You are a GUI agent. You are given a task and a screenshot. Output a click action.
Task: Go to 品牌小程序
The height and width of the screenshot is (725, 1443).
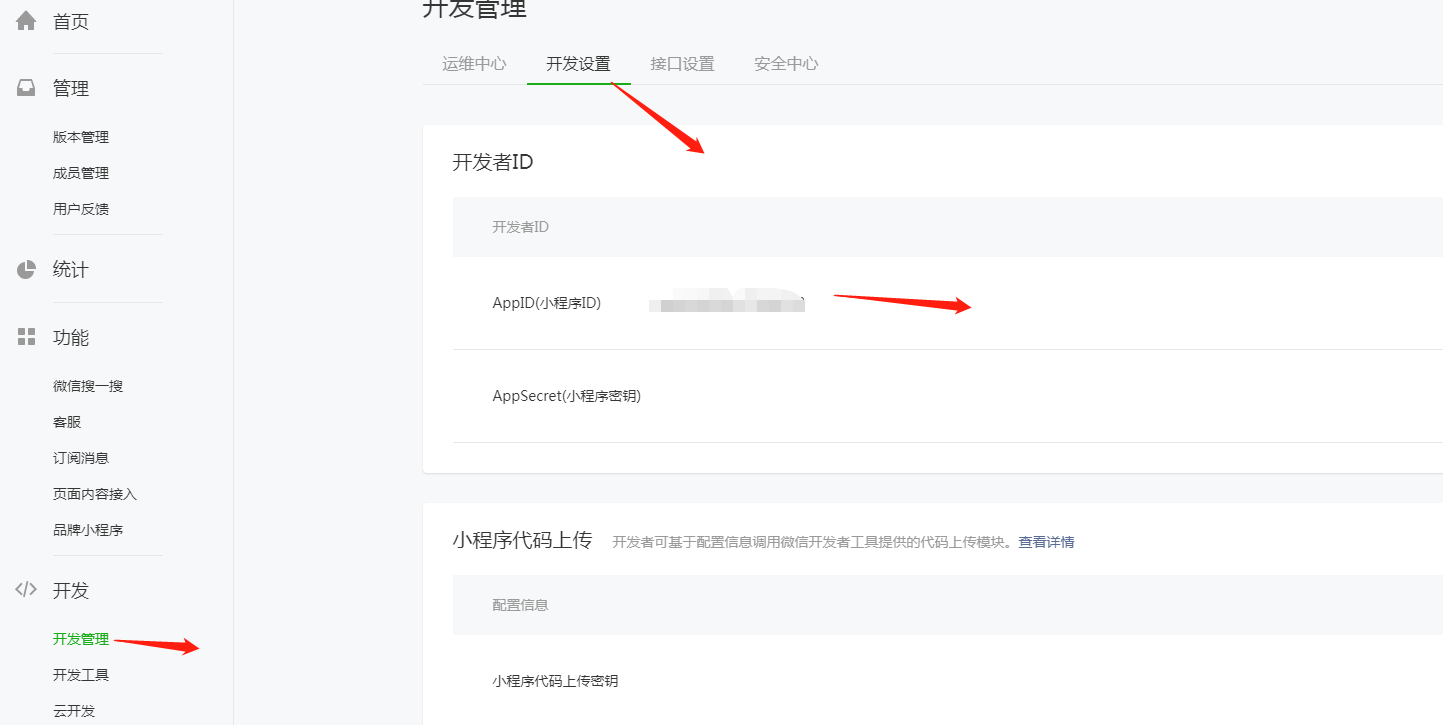click(88, 530)
